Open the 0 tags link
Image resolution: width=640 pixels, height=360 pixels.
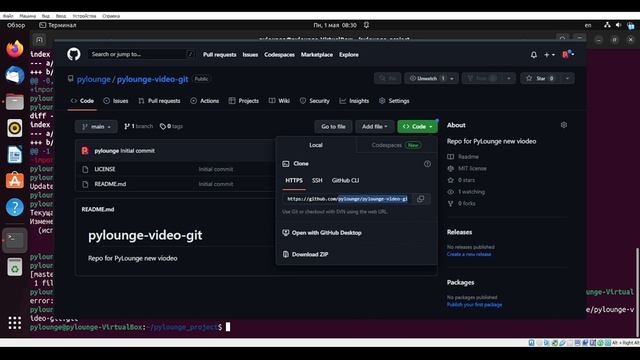click(171, 127)
